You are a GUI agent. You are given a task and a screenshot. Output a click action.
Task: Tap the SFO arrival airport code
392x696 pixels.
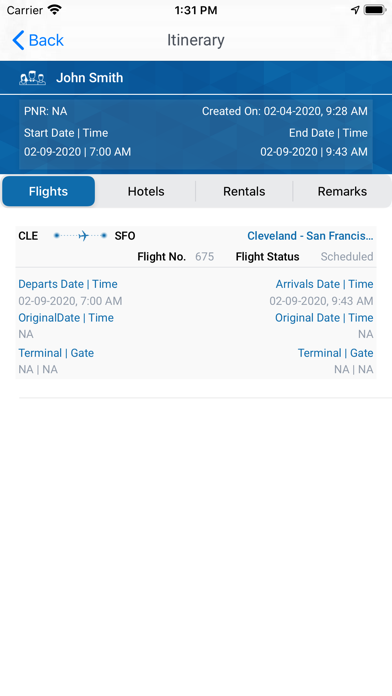(x=125, y=236)
